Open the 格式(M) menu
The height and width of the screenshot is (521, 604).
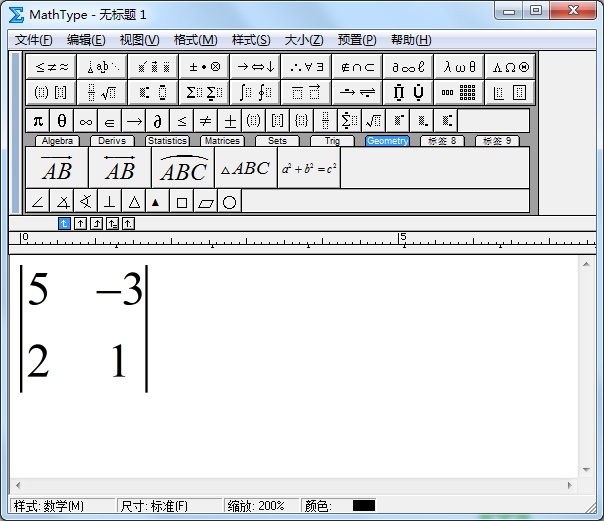(195, 40)
